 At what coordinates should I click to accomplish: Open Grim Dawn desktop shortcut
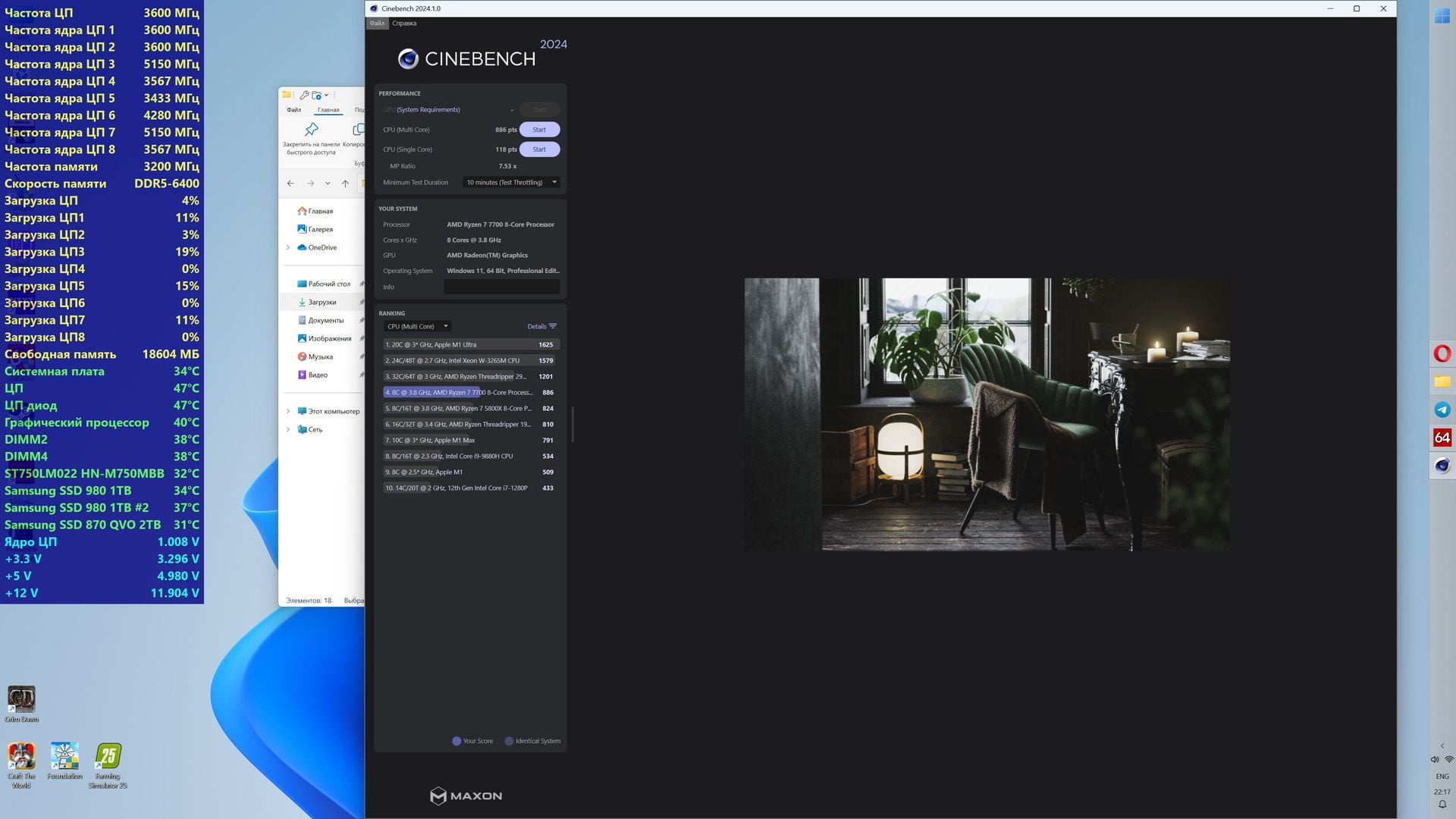(x=21, y=704)
